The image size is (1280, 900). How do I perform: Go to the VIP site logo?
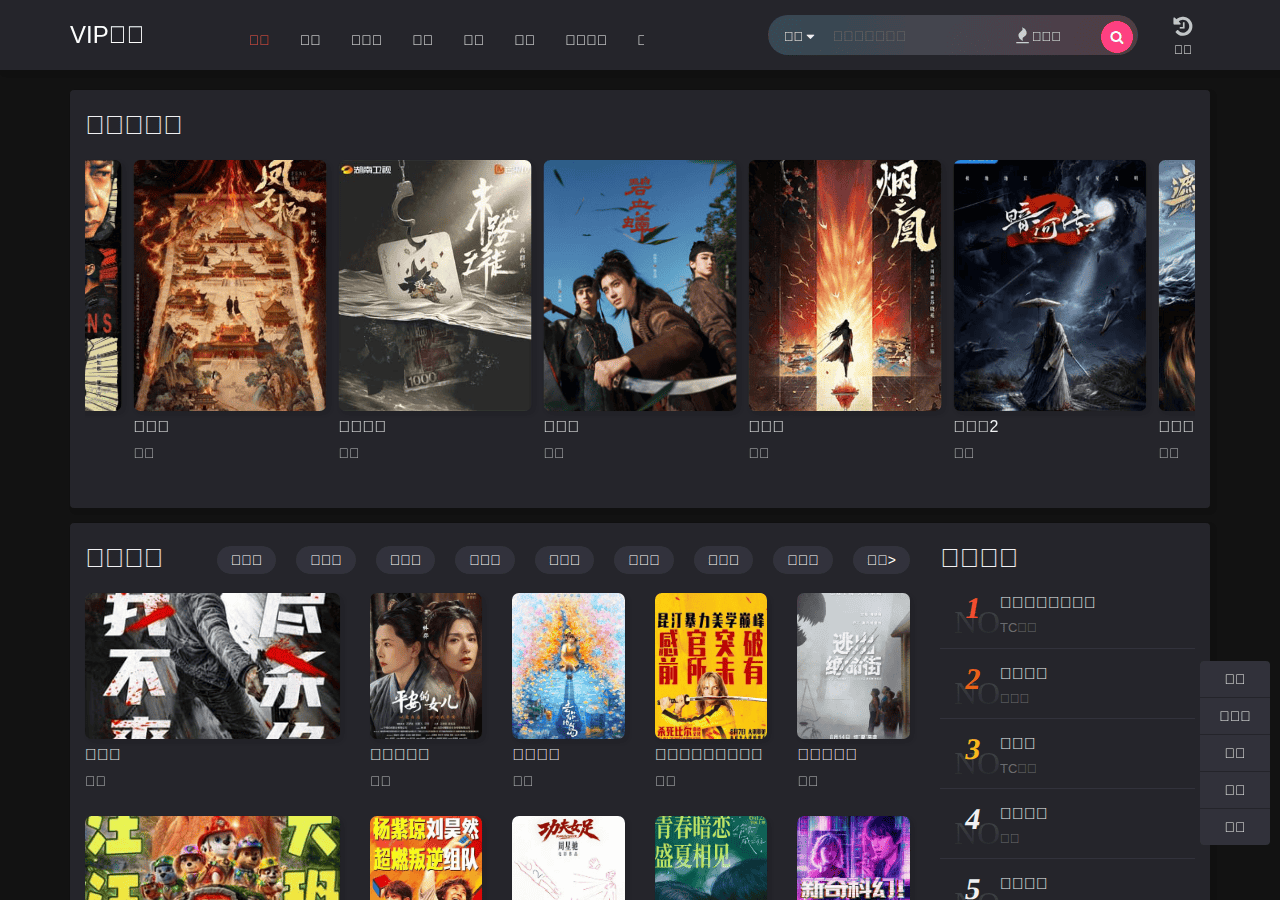(107, 34)
